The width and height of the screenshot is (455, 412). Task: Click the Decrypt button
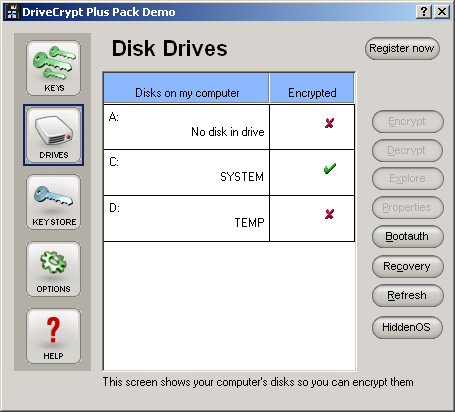[x=407, y=150]
